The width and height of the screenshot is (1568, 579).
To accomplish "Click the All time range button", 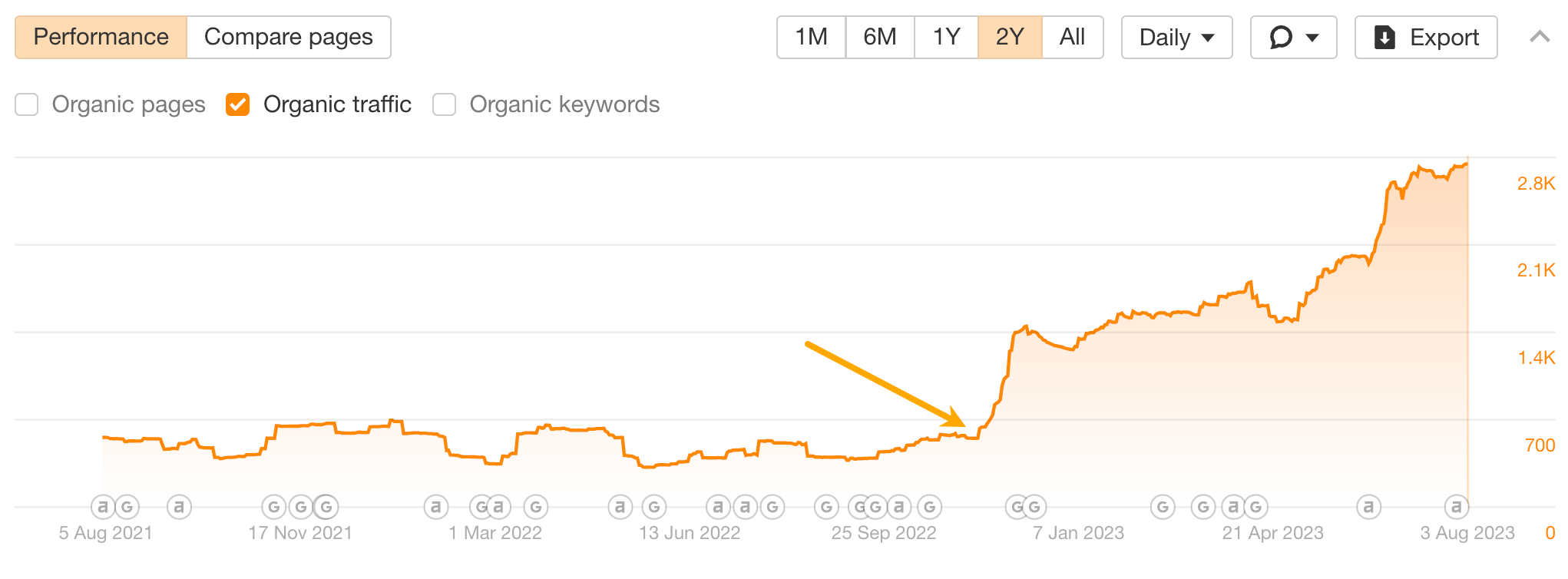I will [1072, 36].
